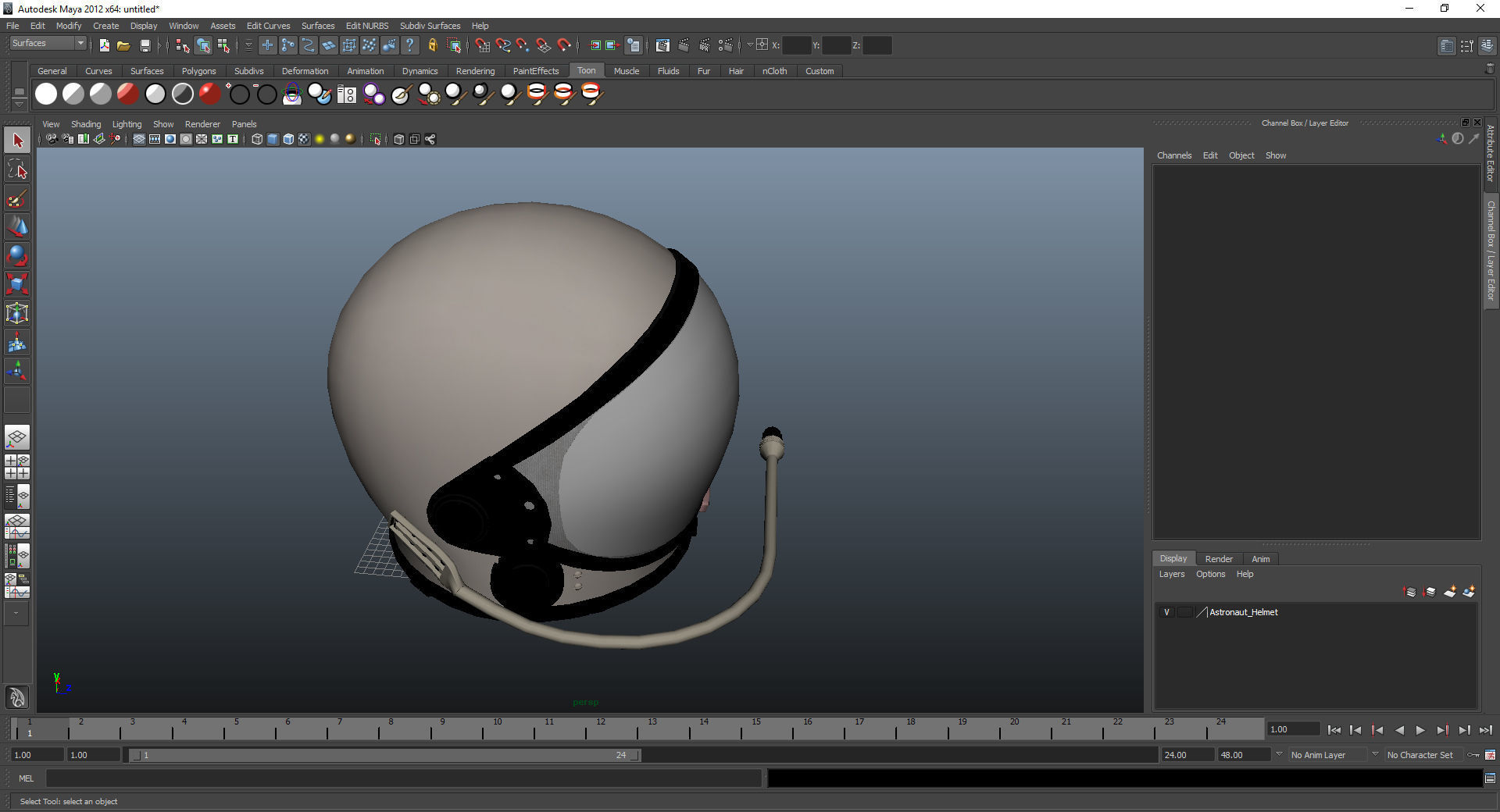Screen dimensions: 1500x812
Task: Select the arrow Select Tool in toolbox
Action: pyautogui.click(x=17, y=141)
